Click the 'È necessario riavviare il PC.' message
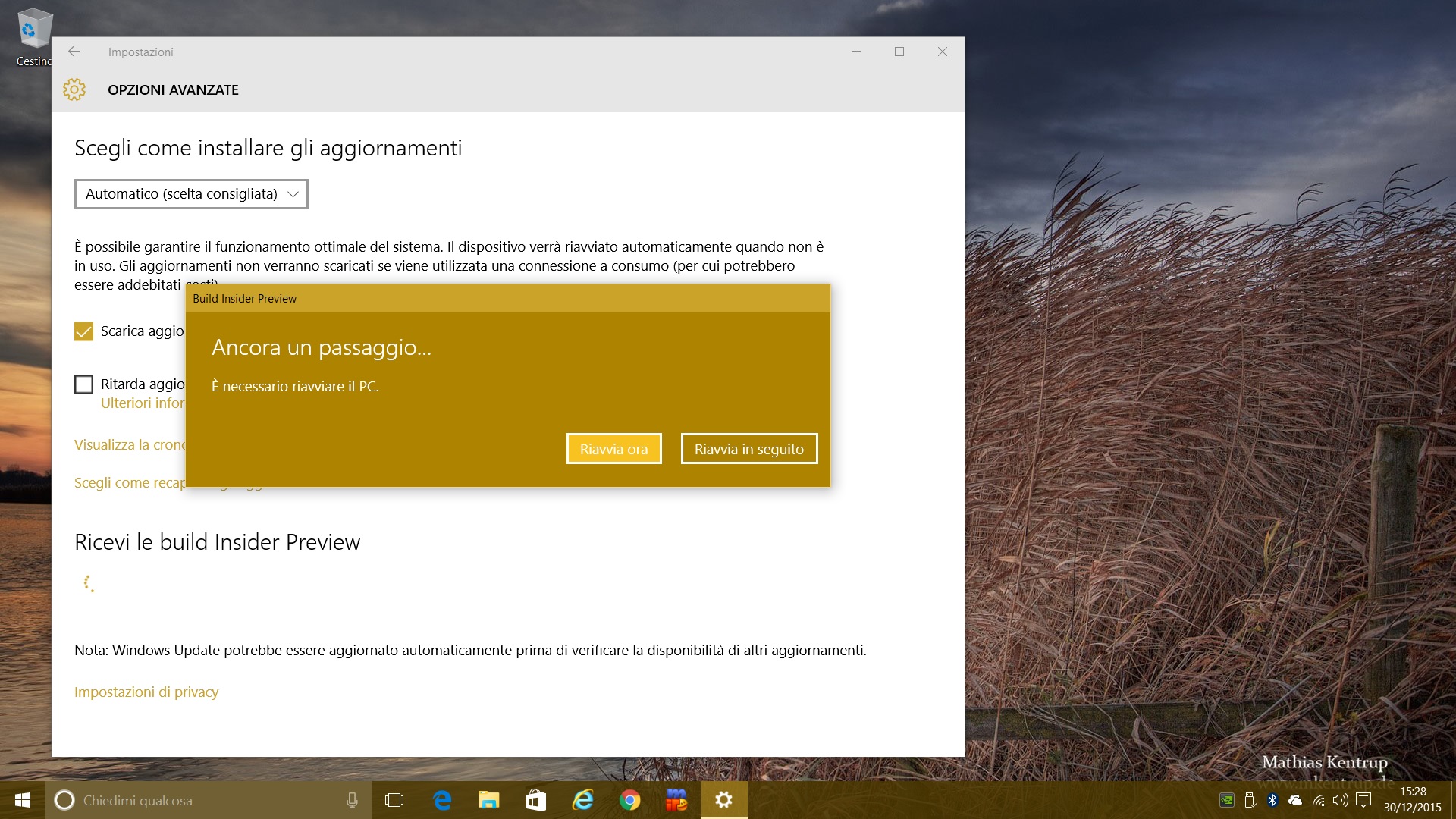 pos(295,386)
